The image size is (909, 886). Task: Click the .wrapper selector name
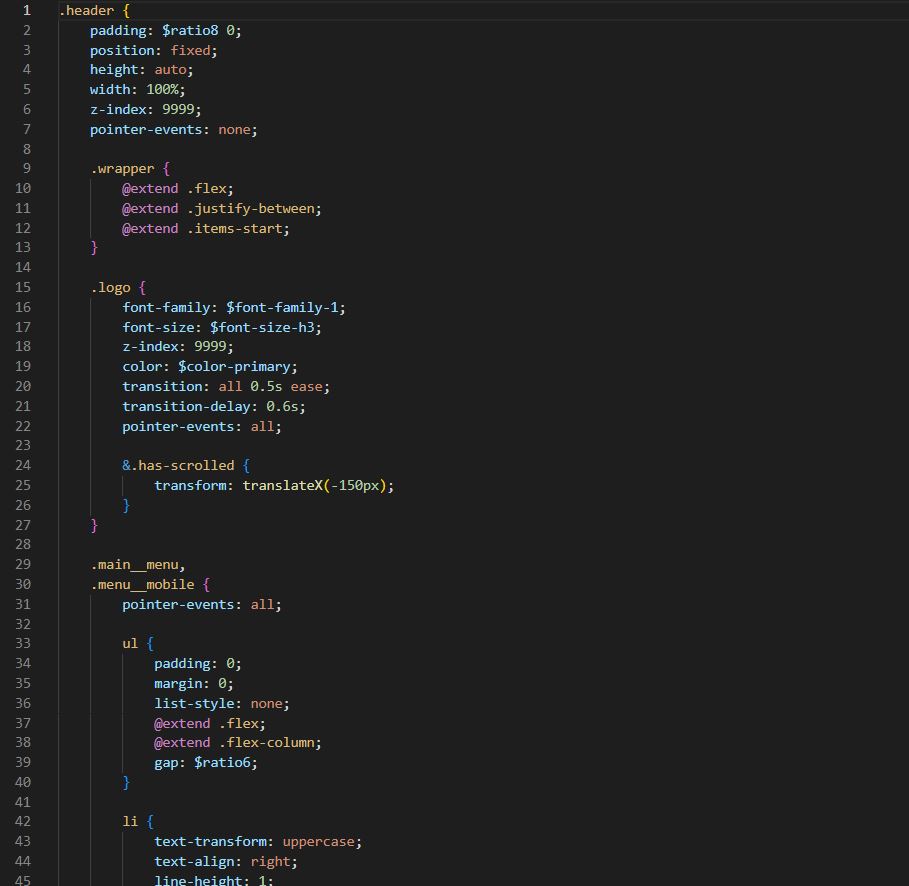click(x=122, y=169)
